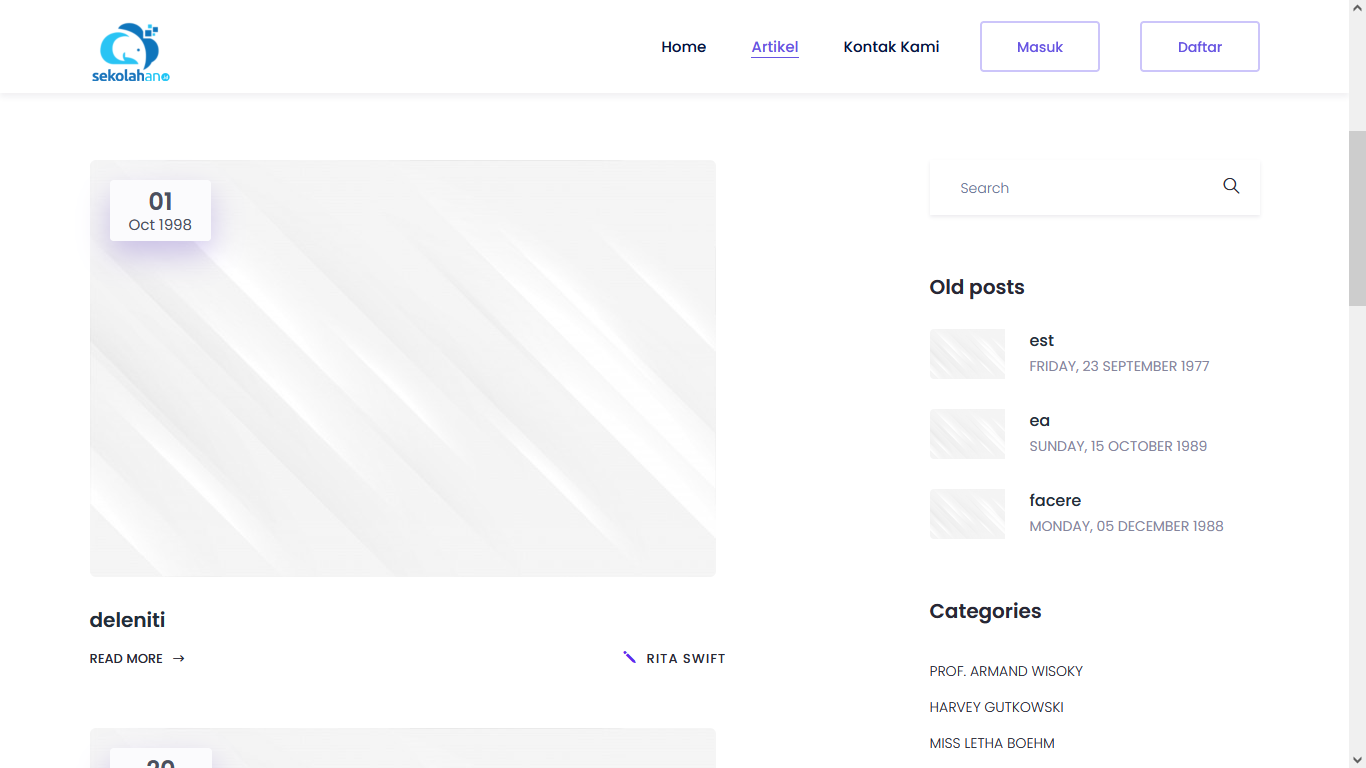The width and height of the screenshot is (1366, 768).
Task: Open the deleniti article title
Action: [x=127, y=620]
